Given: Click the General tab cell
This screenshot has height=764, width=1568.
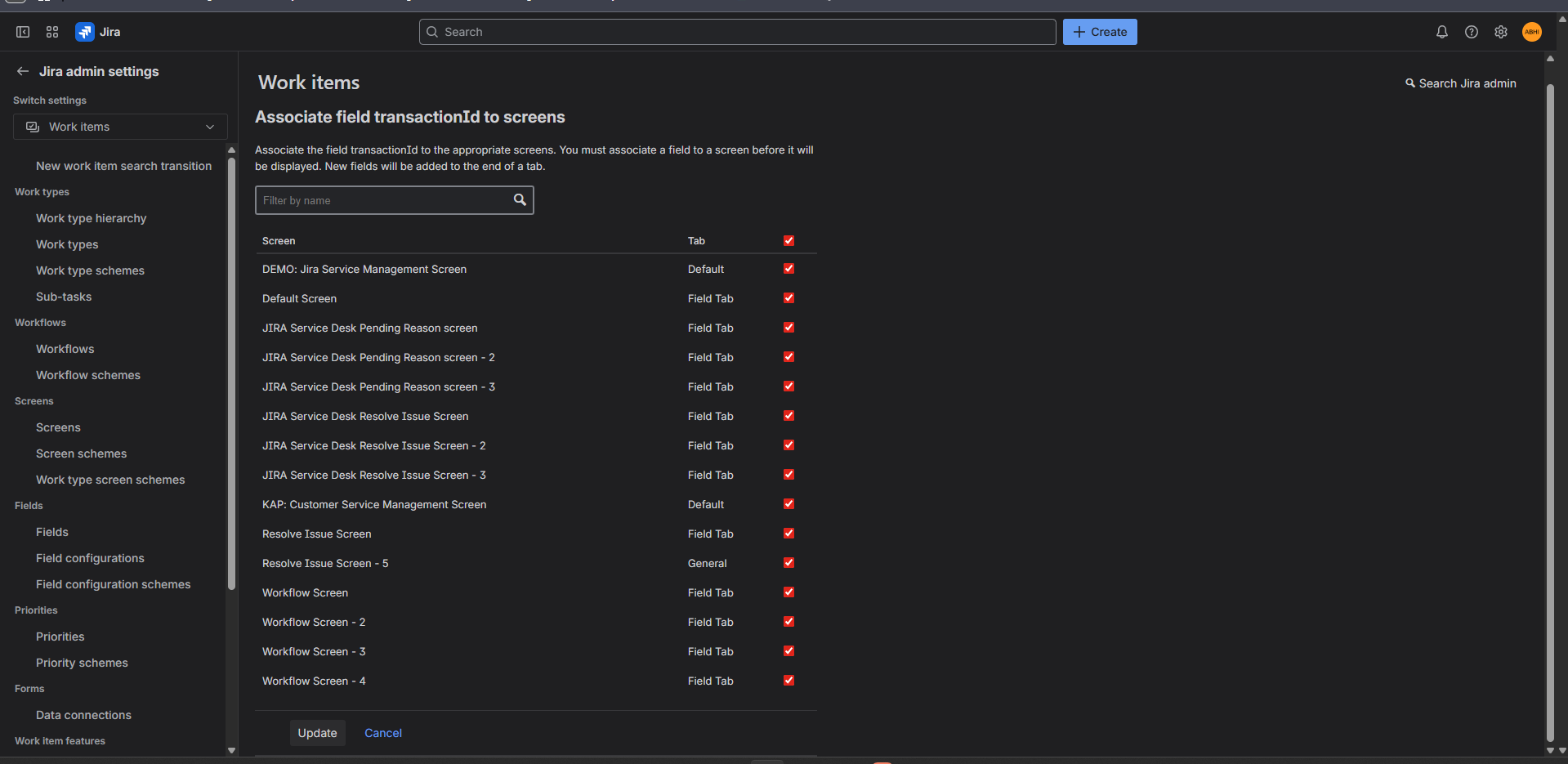Looking at the screenshot, I should pos(708,563).
